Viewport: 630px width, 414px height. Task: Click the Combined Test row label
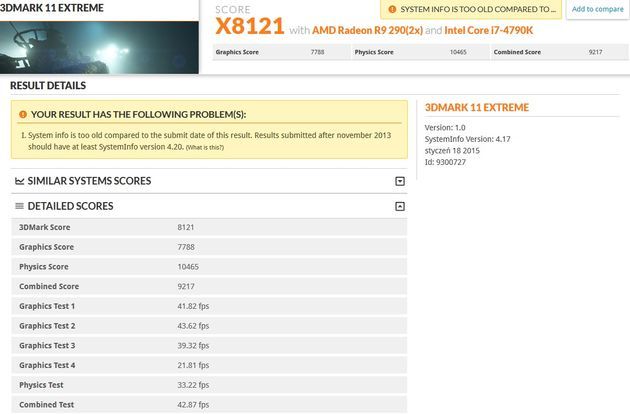coord(47,405)
